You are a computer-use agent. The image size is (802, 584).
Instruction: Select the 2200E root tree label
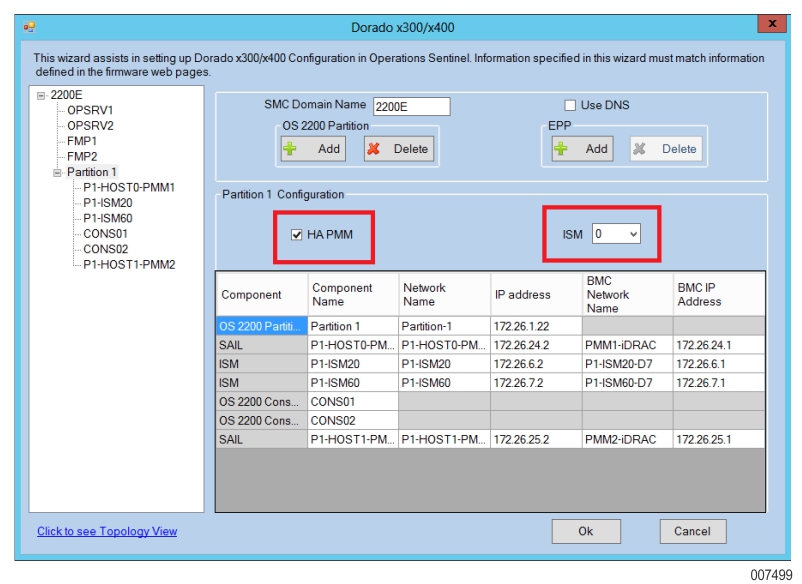point(66,95)
